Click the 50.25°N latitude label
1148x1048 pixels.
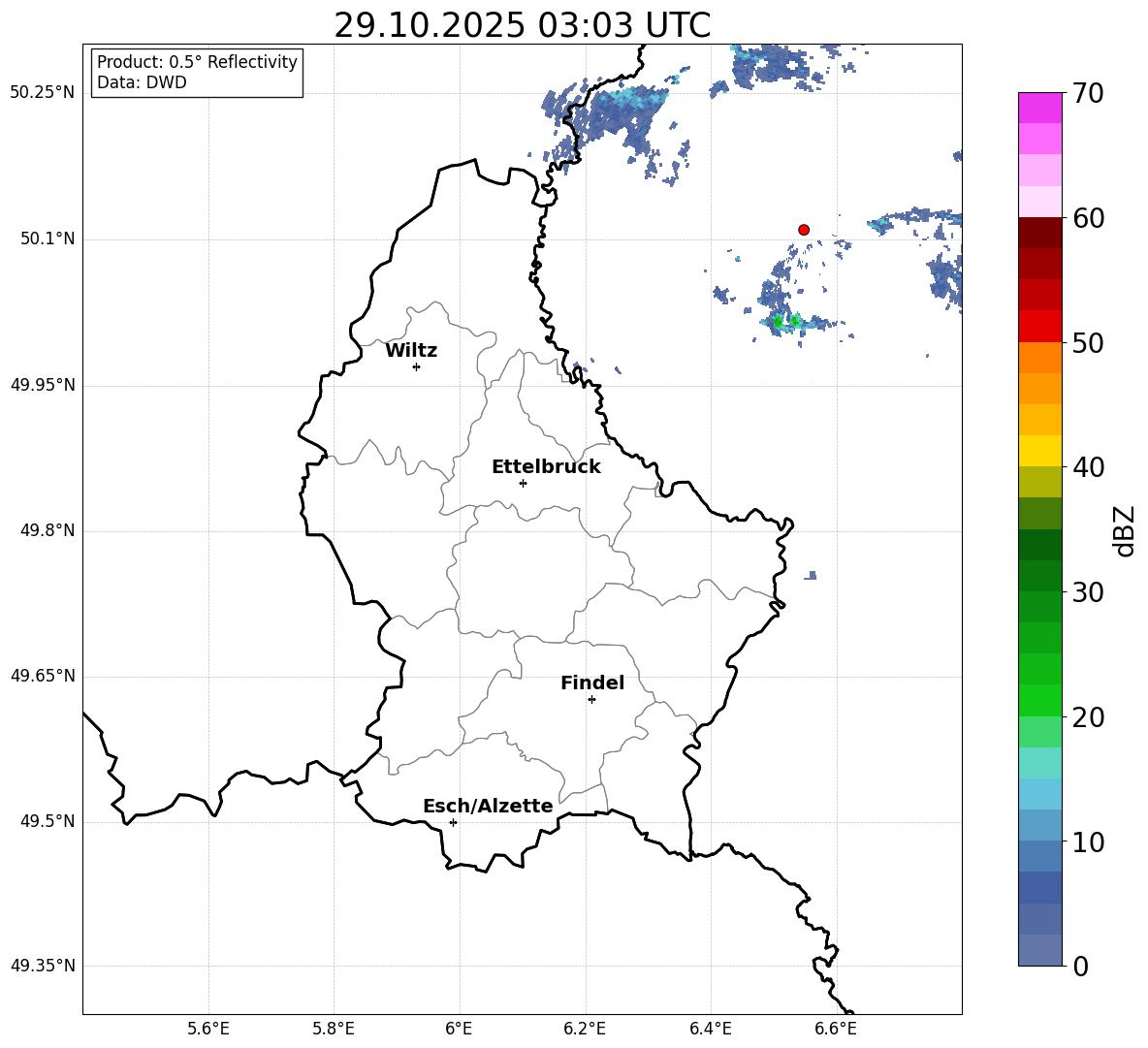coord(43,93)
